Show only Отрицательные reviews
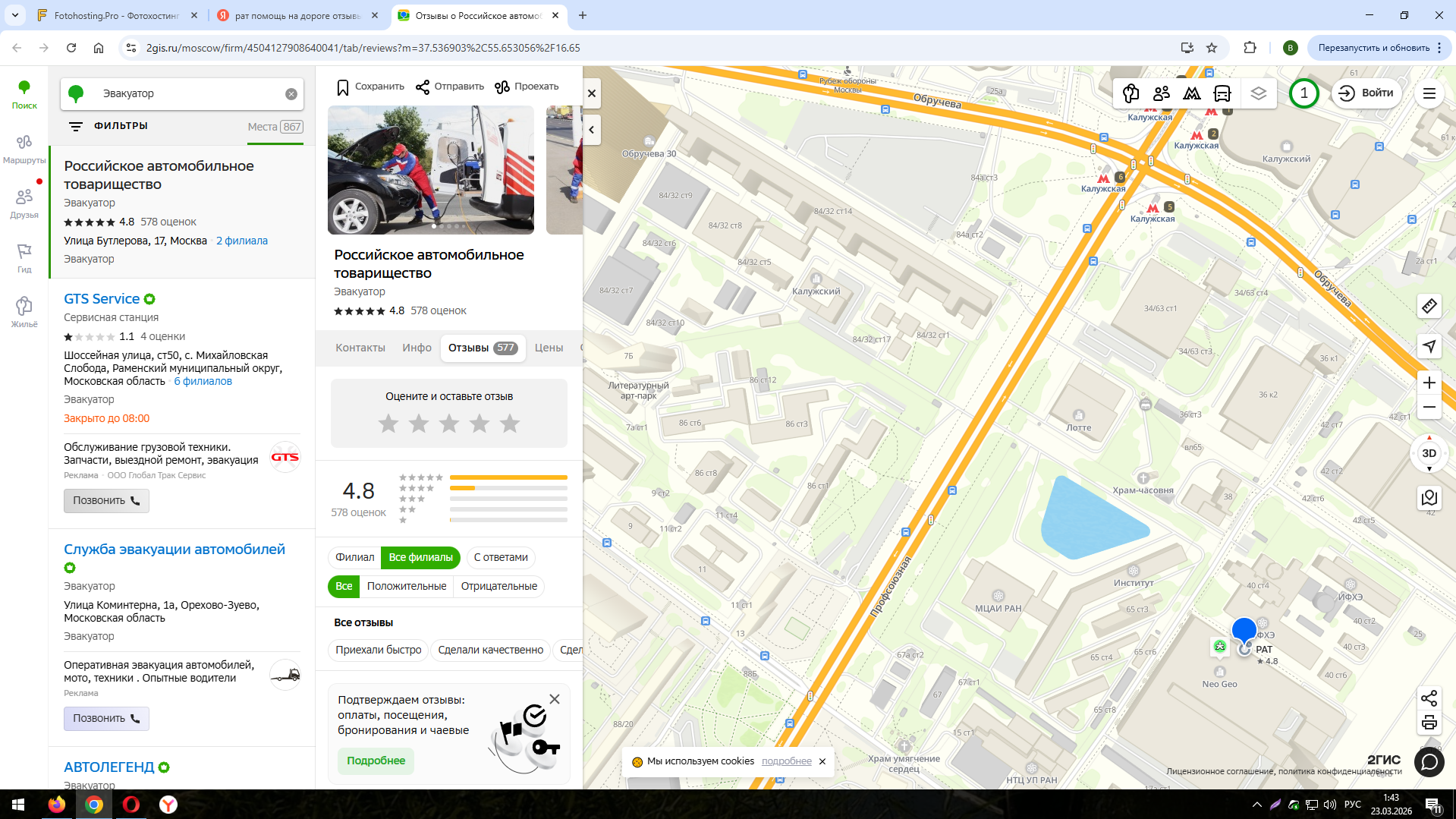The width and height of the screenshot is (1456, 819). tap(499, 586)
